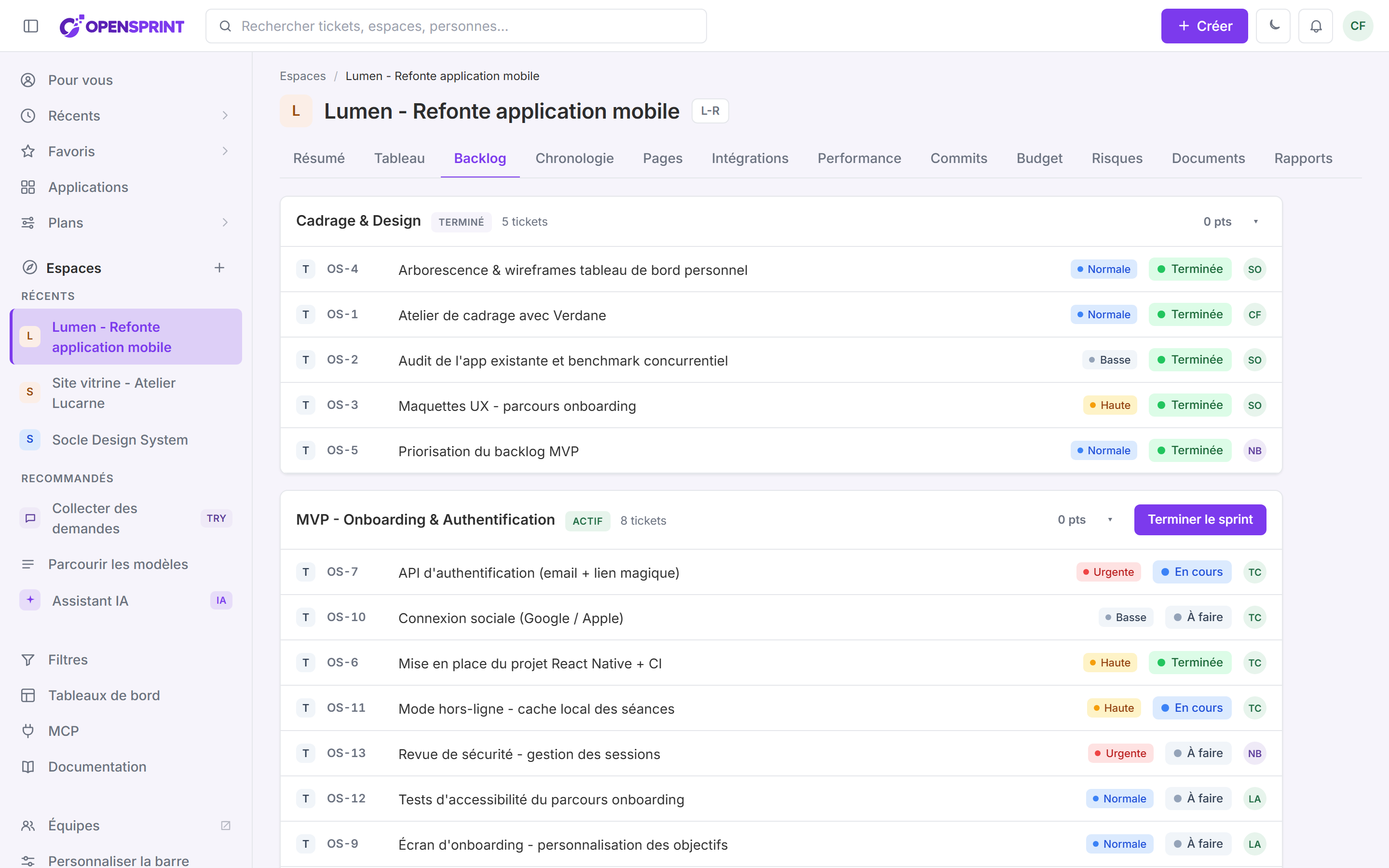
Task: Open Personnaliser la barre settings
Action: coord(126,861)
